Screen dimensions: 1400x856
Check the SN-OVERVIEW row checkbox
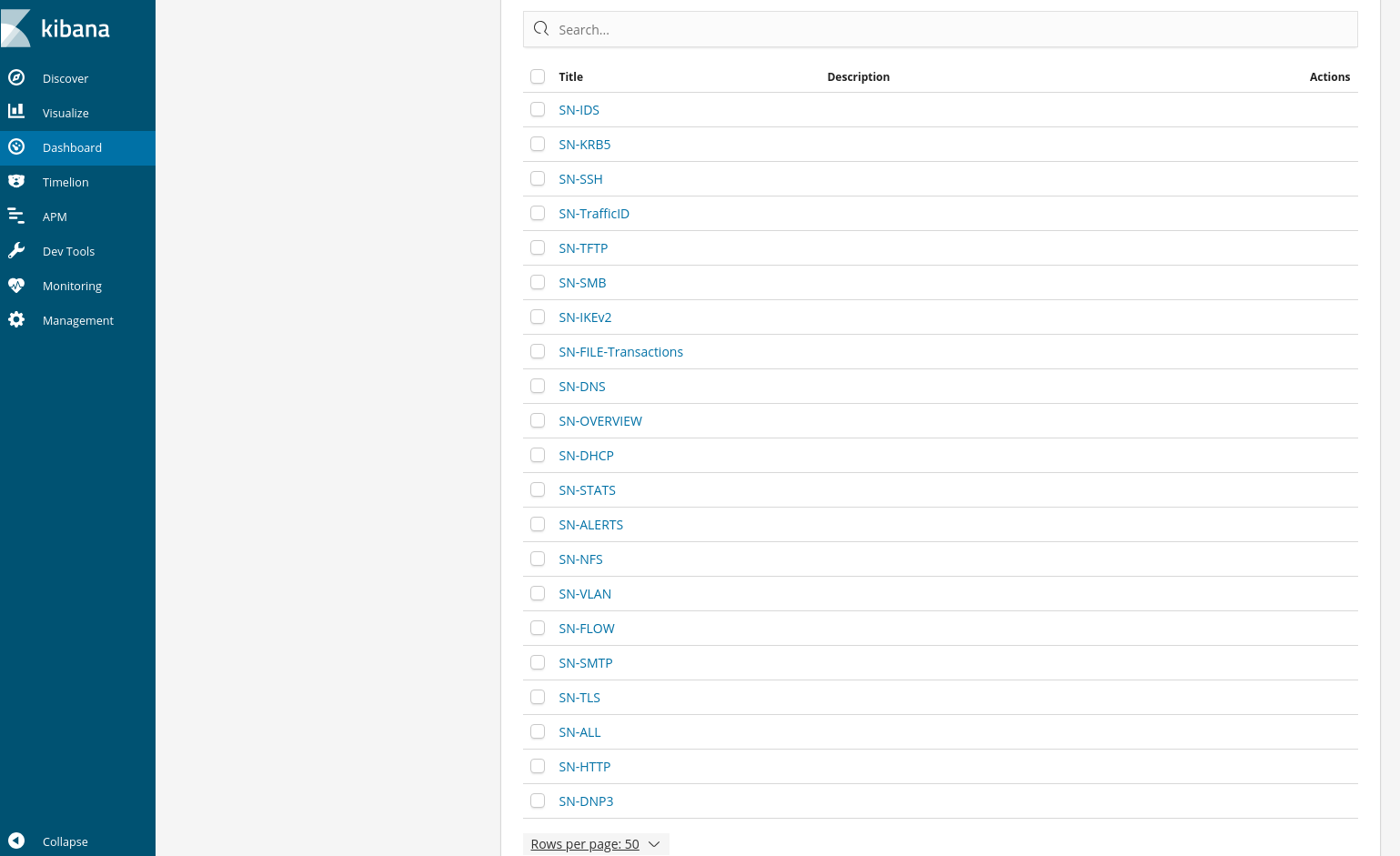tap(538, 420)
